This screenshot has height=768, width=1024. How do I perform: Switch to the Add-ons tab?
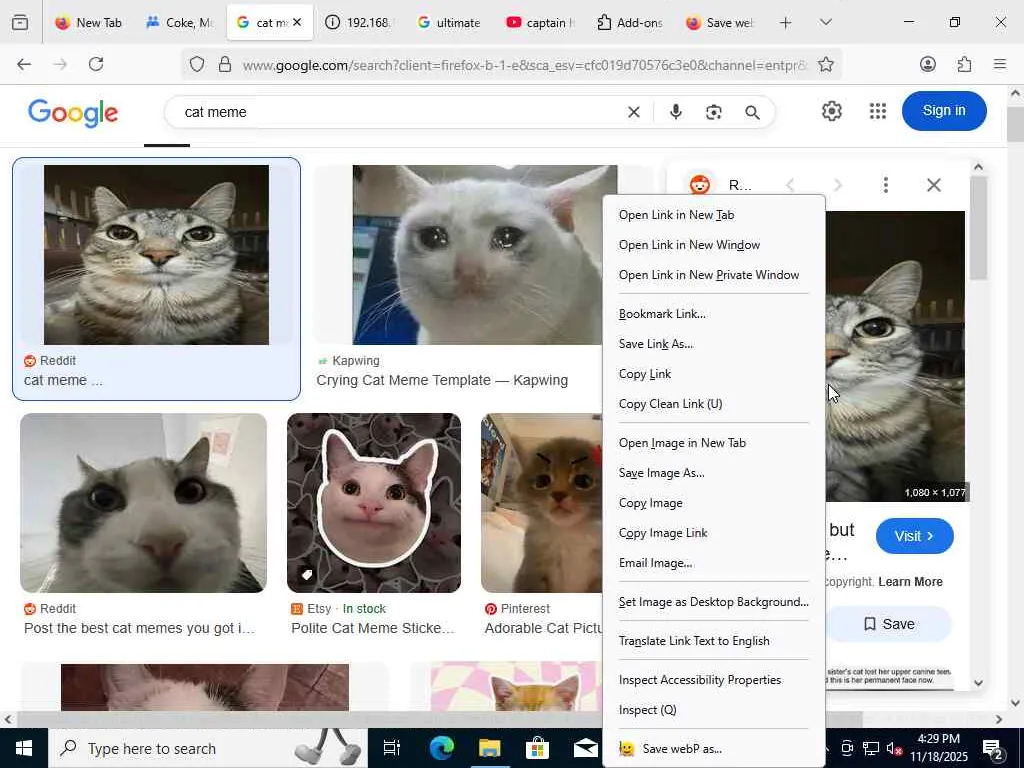[630, 23]
